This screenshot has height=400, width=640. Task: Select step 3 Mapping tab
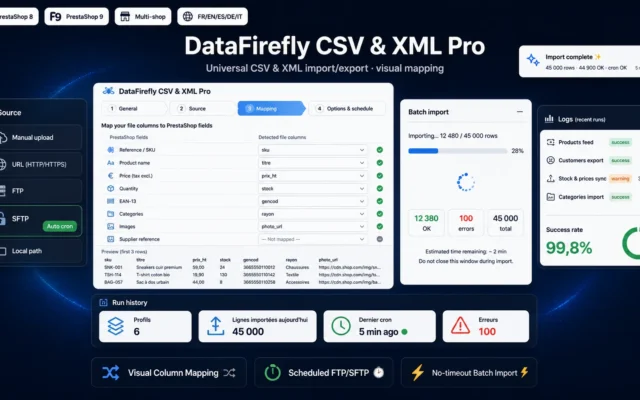pyautogui.click(x=271, y=109)
